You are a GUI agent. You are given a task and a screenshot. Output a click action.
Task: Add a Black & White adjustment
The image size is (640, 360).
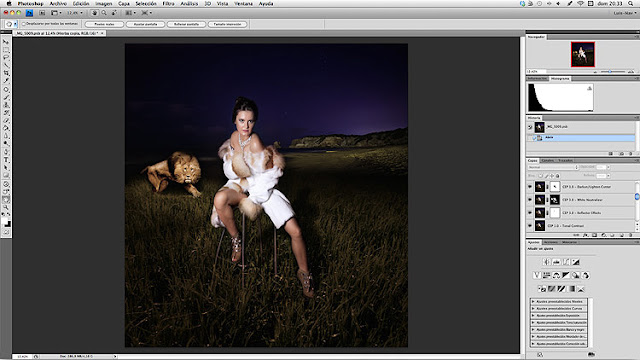(566, 276)
